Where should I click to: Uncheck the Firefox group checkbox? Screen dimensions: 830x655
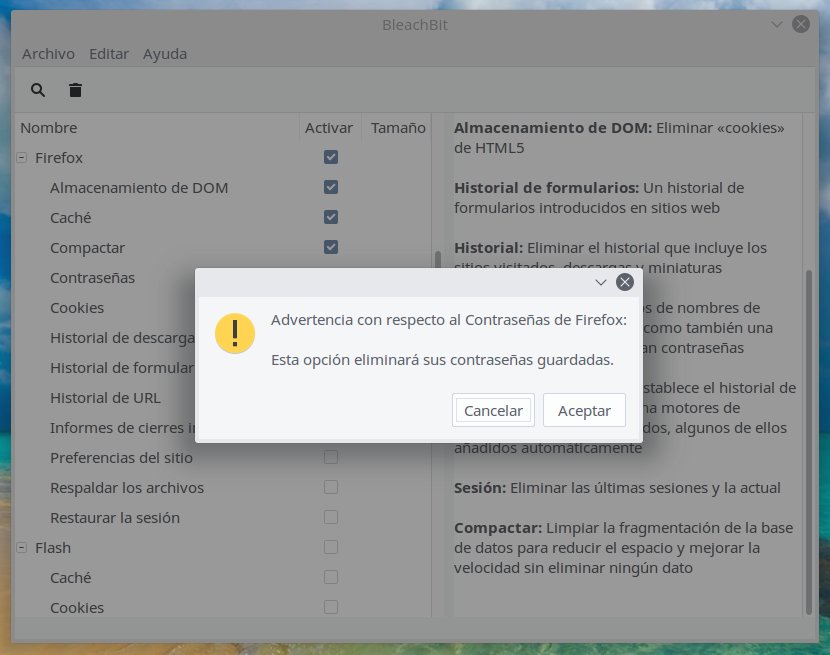pos(331,157)
